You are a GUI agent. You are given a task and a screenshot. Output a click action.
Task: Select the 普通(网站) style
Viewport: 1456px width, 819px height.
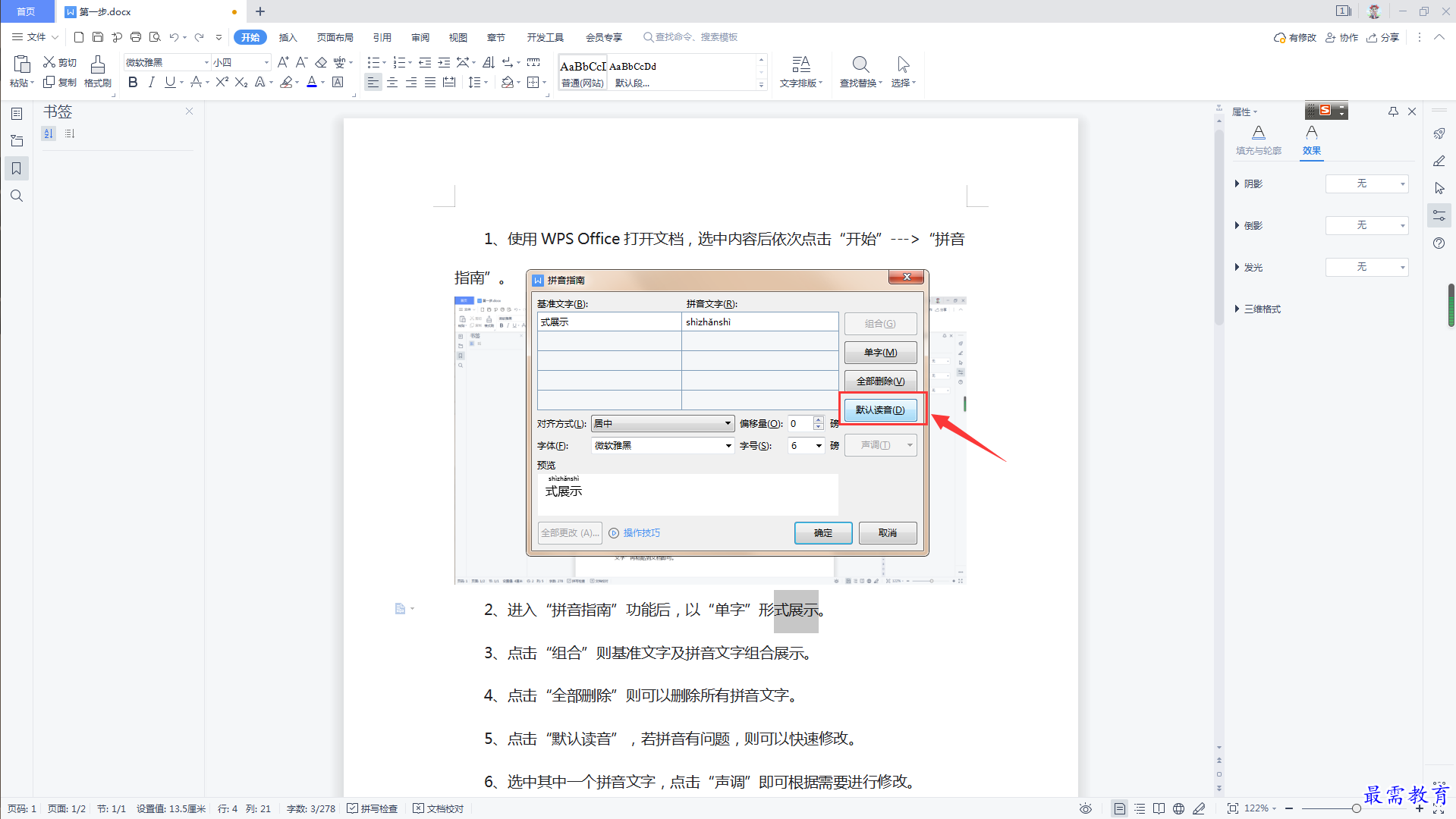pos(583,73)
